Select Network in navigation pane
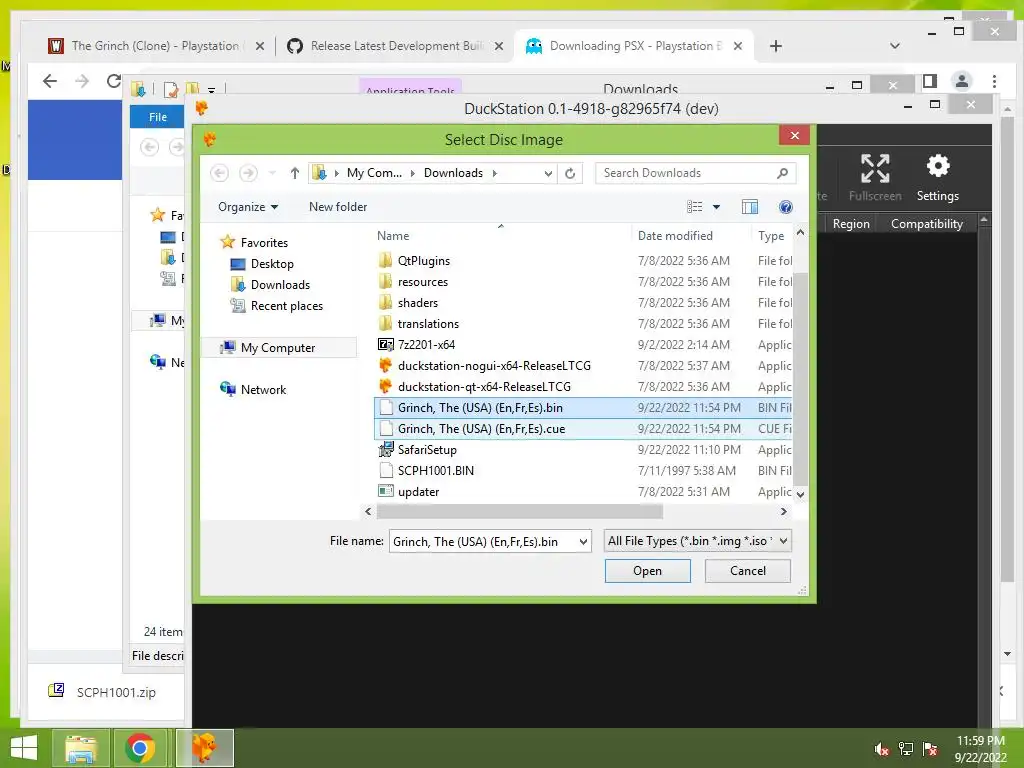 coord(263,389)
